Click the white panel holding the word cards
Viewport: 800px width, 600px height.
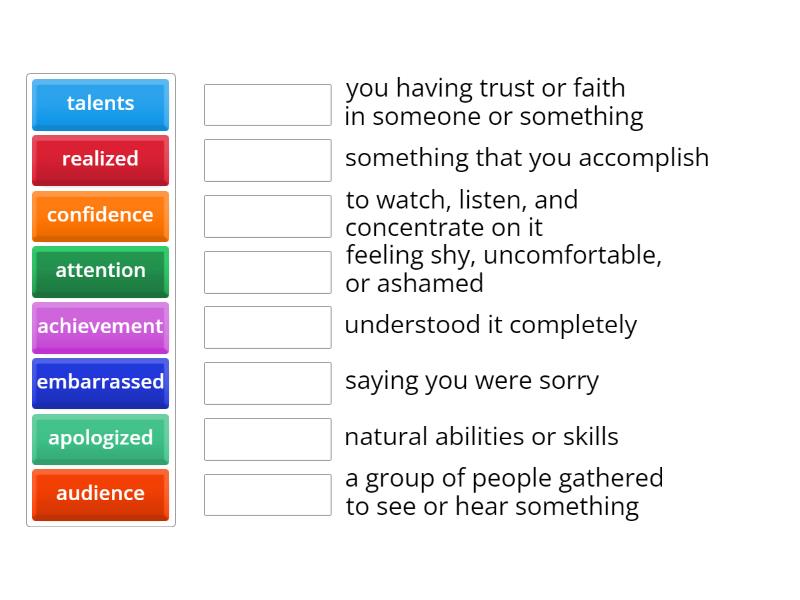(x=100, y=300)
